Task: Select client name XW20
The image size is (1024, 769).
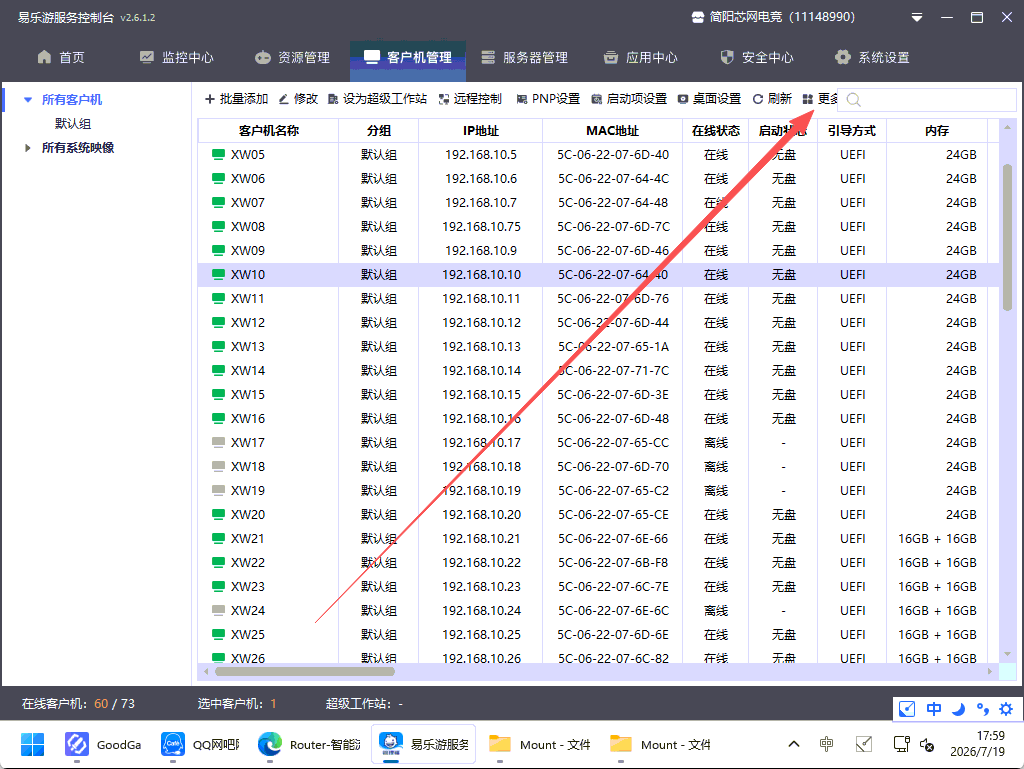Action: click(248, 514)
